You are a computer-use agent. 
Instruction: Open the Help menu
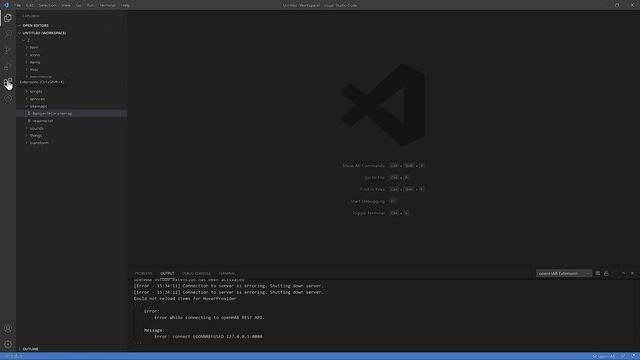125,5
